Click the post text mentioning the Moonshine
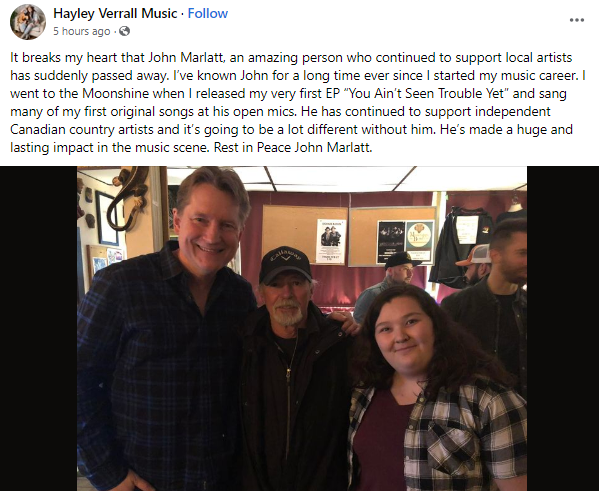599x491 pixels. (x=288, y=94)
